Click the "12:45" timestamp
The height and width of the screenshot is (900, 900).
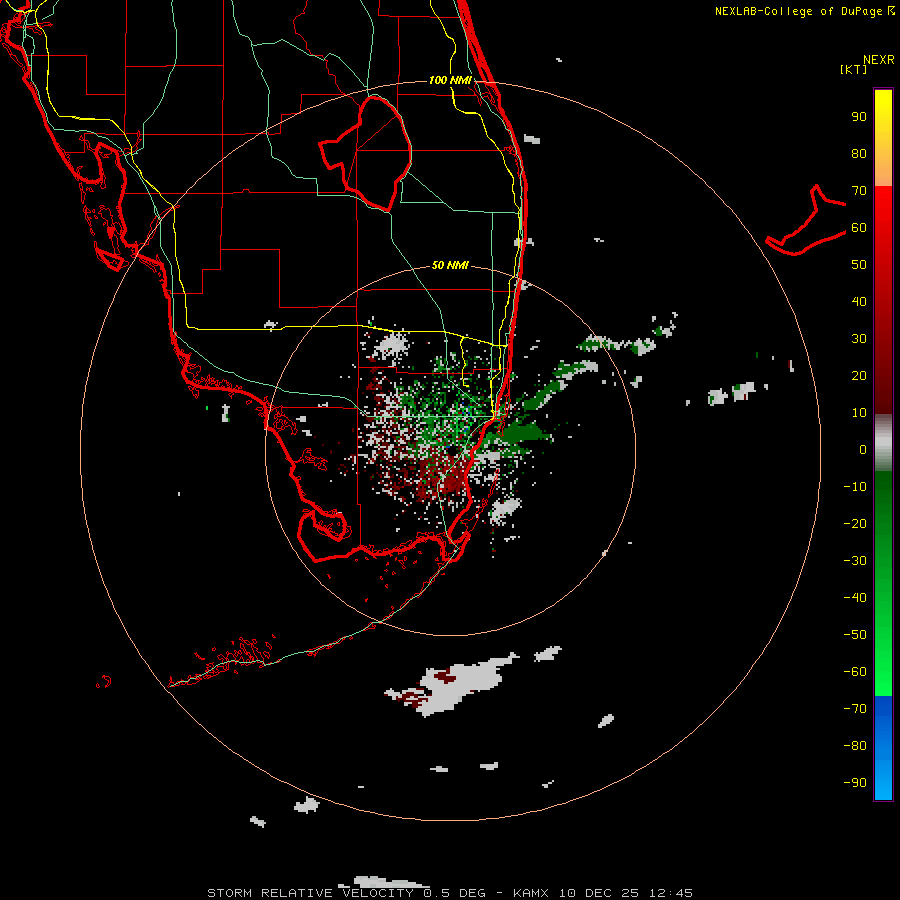(x=671, y=893)
